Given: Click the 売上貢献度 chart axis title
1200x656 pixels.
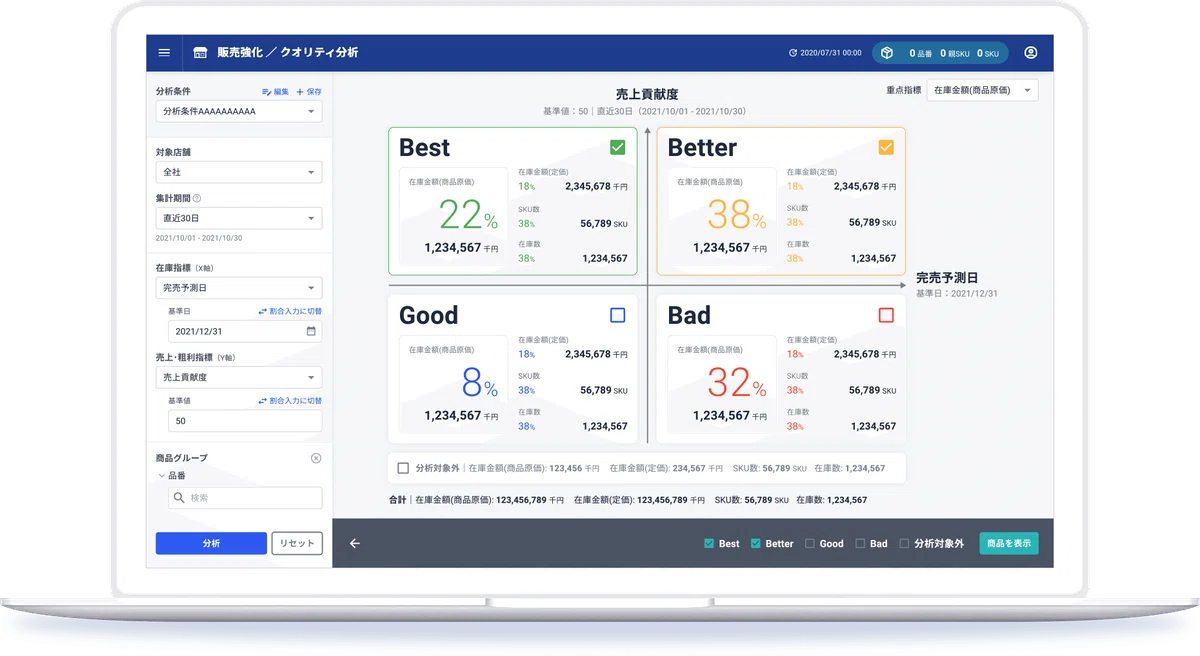Looking at the screenshot, I should coord(647,94).
